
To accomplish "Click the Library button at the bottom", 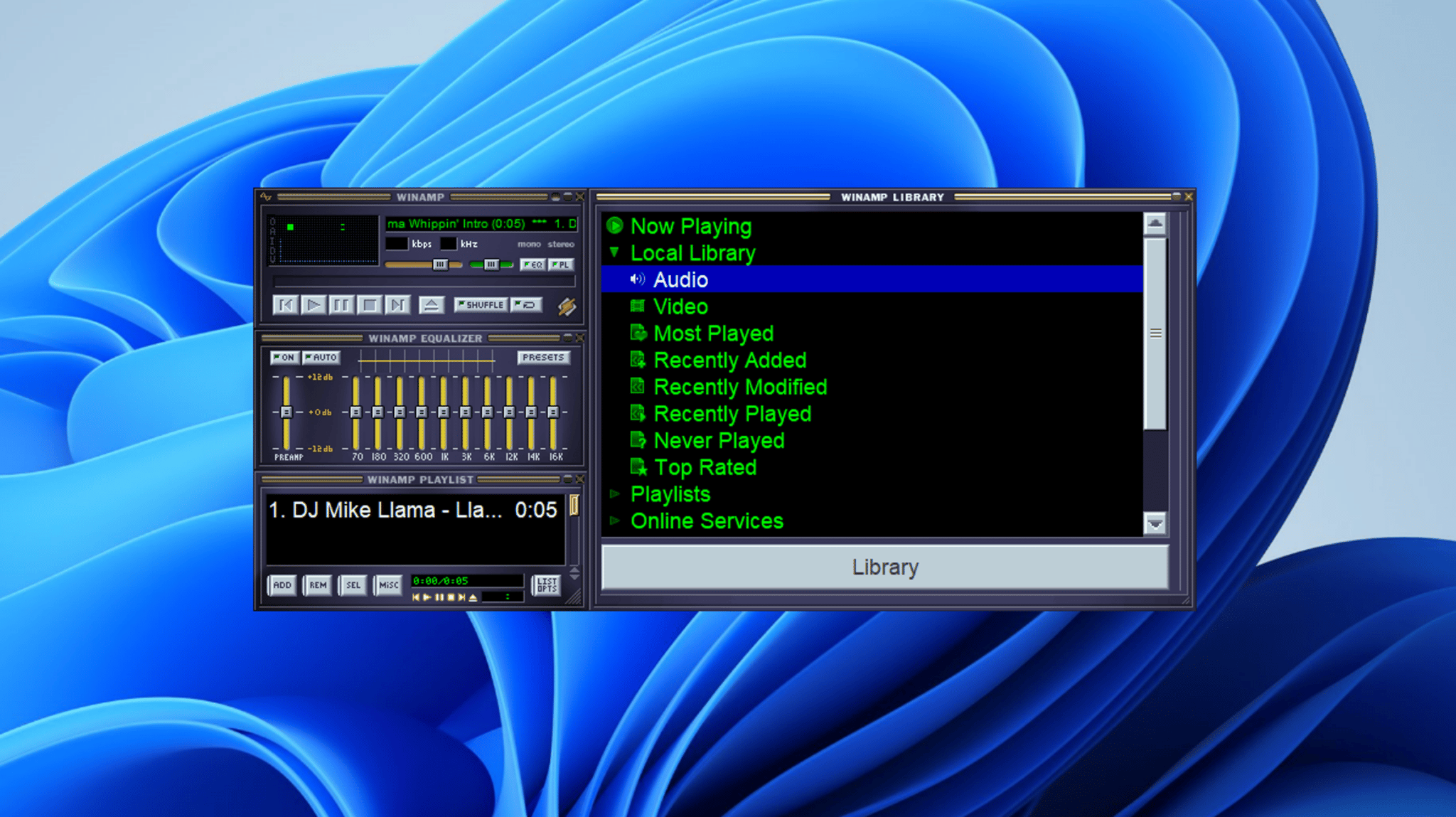I will click(884, 567).
